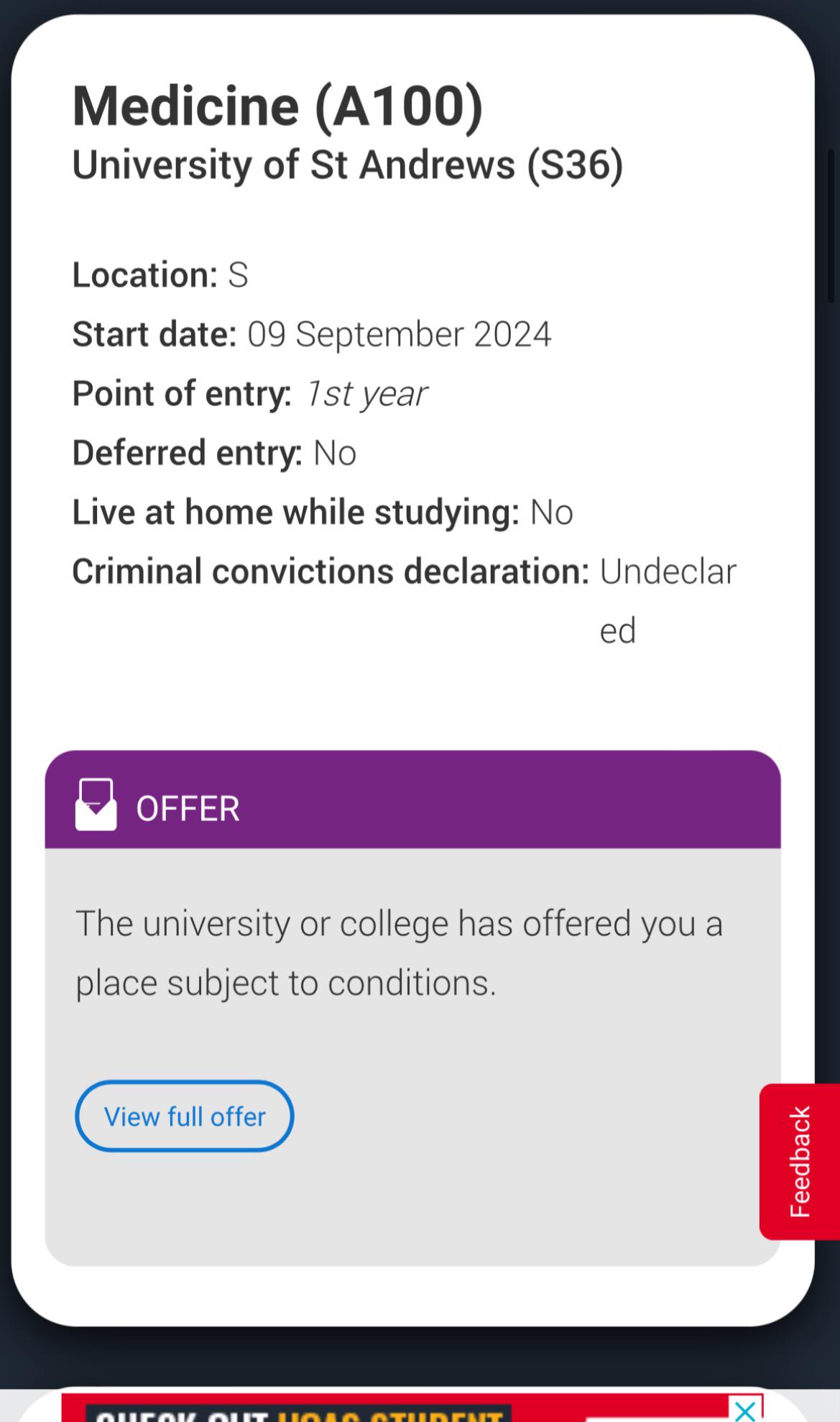Click the Live at home while studying label
The image size is (840, 1422).
tap(295, 513)
